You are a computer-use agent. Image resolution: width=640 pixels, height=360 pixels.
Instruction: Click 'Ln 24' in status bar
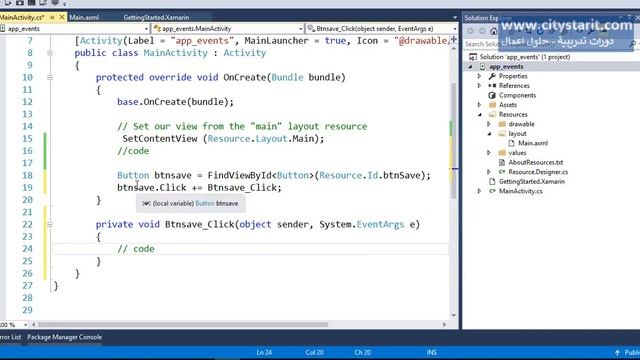point(264,353)
